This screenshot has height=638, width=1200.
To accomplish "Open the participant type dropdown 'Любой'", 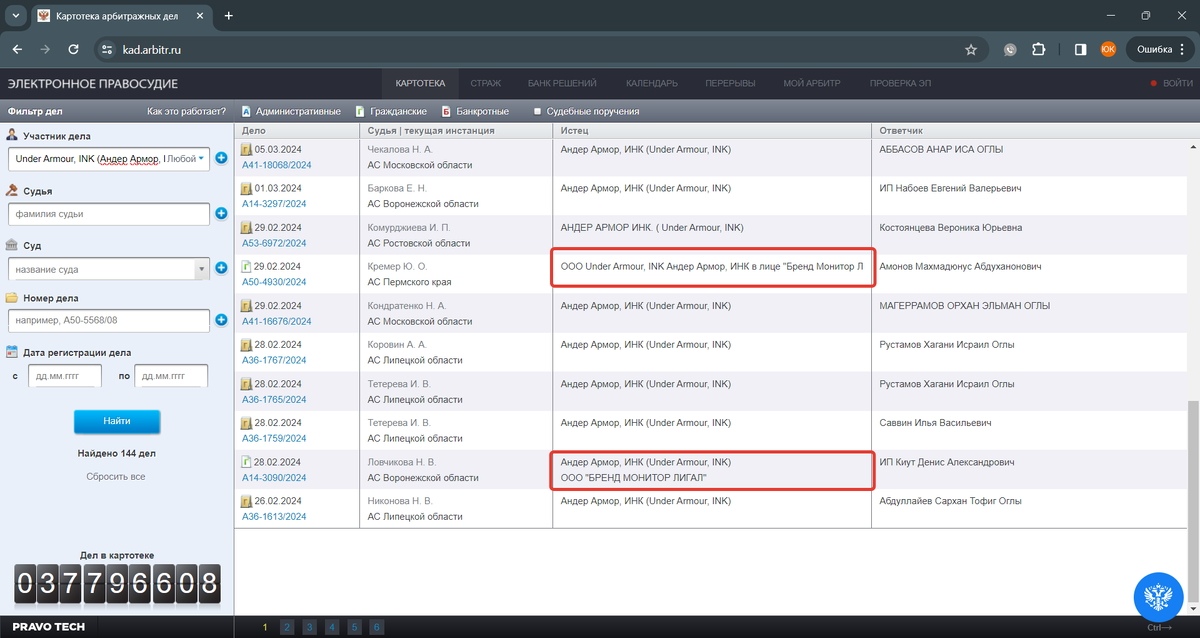I will pos(185,158).
